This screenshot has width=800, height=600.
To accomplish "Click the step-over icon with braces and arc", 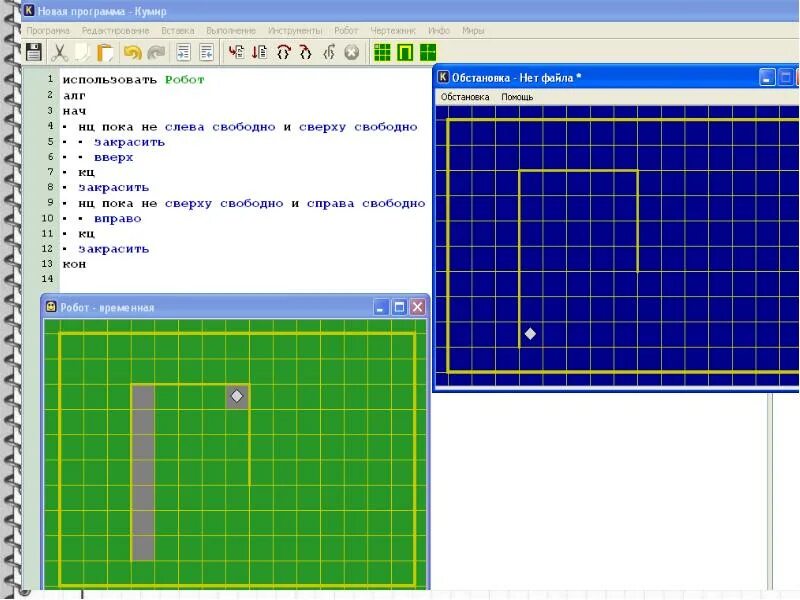I will pyautogui.click(x=284, y=52).
